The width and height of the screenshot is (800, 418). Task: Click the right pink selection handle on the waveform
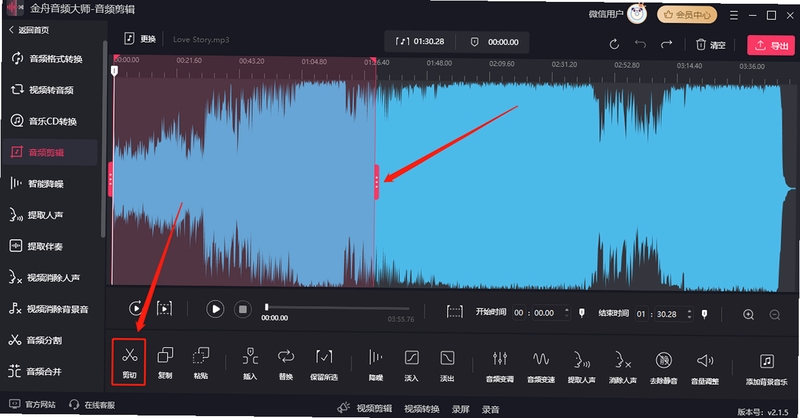click(377, 182)
